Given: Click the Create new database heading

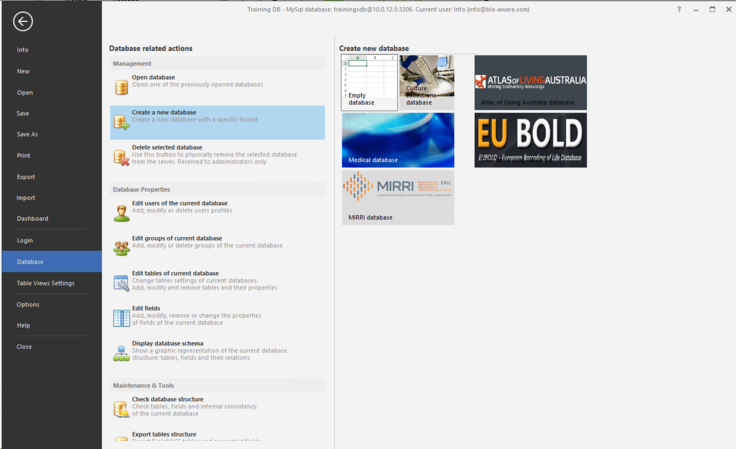Looking at the screenshot, I should pos(374,48).
